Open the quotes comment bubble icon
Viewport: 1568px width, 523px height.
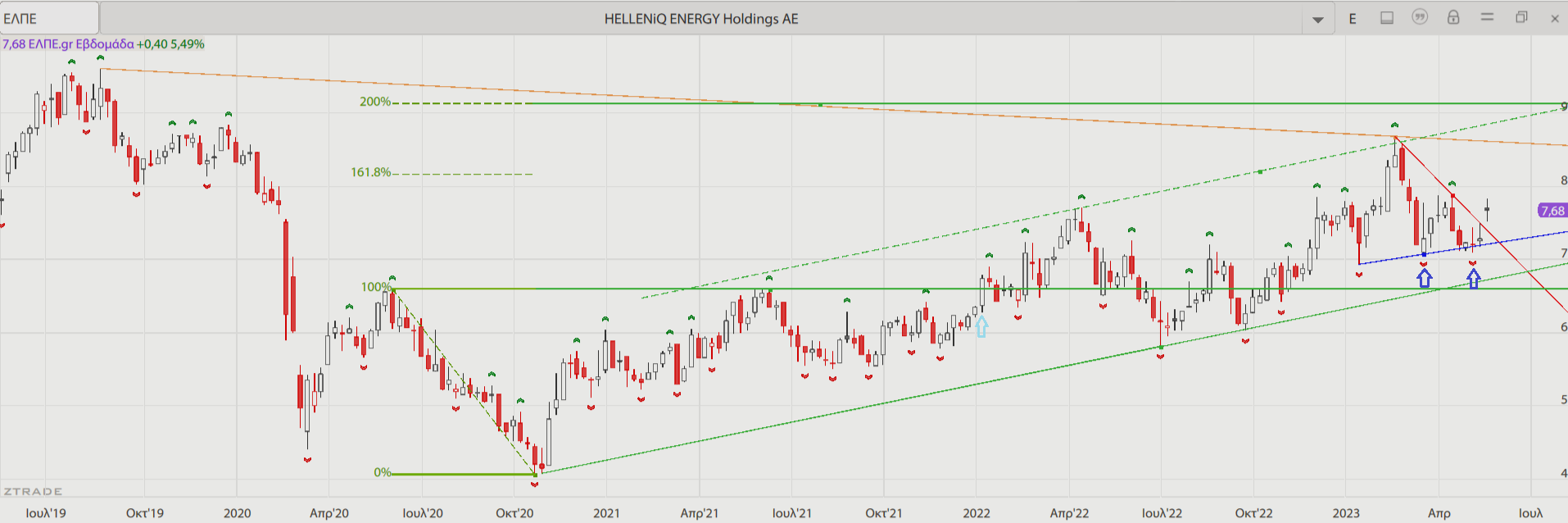point(1420,17)
